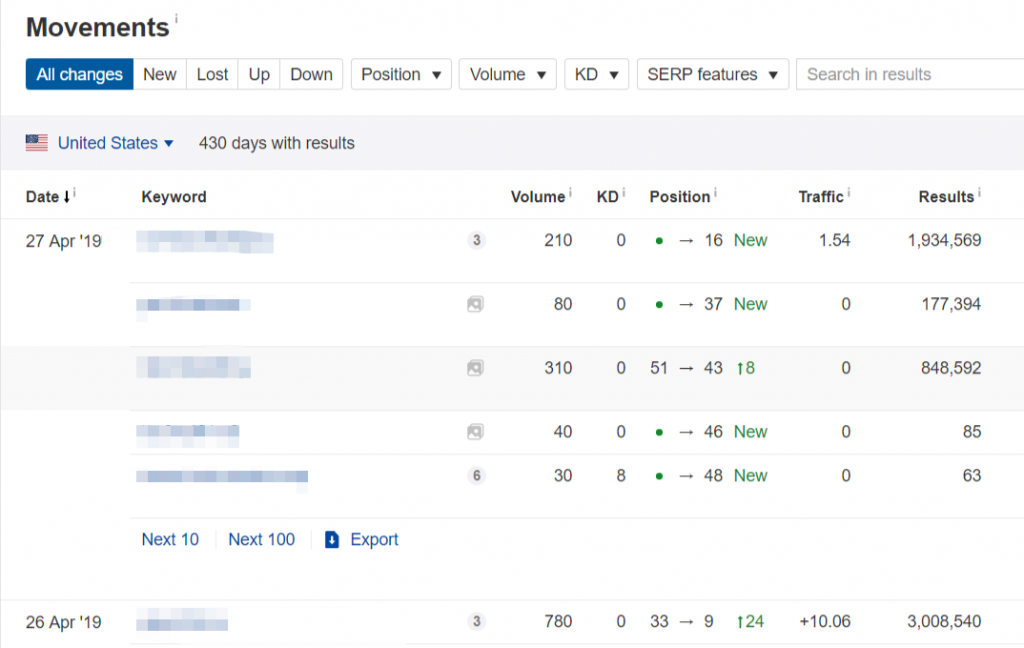
Task: Select the All changes filter
Action: point(79,74)
